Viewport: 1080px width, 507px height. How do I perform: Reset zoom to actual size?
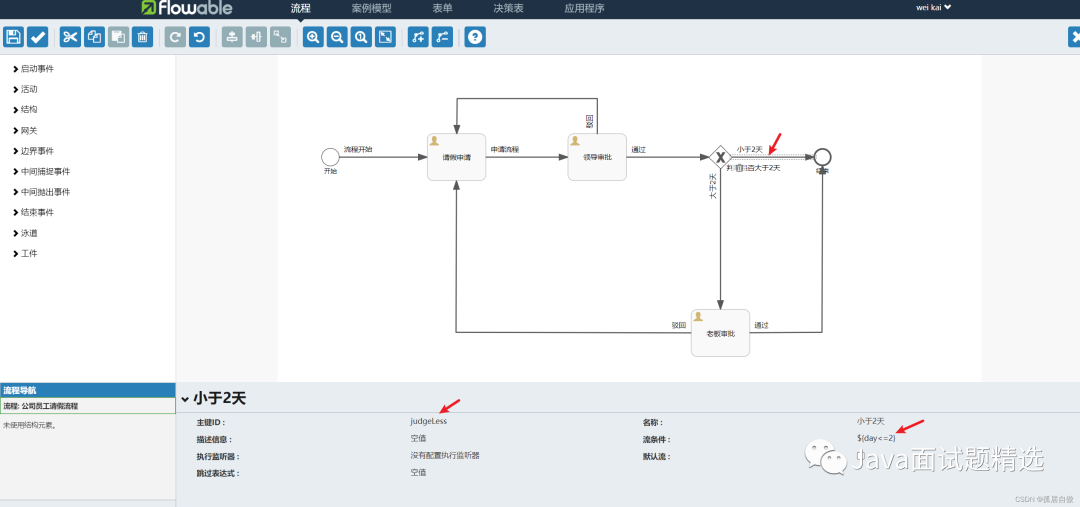tap(361, 37)
